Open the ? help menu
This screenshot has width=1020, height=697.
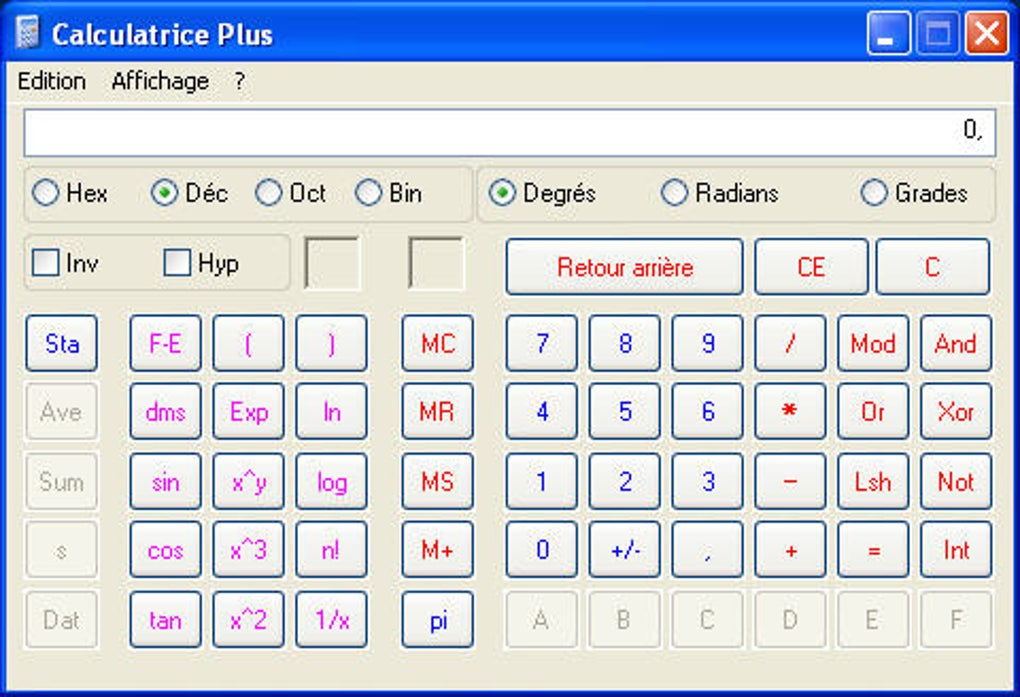tap(239, 82)
